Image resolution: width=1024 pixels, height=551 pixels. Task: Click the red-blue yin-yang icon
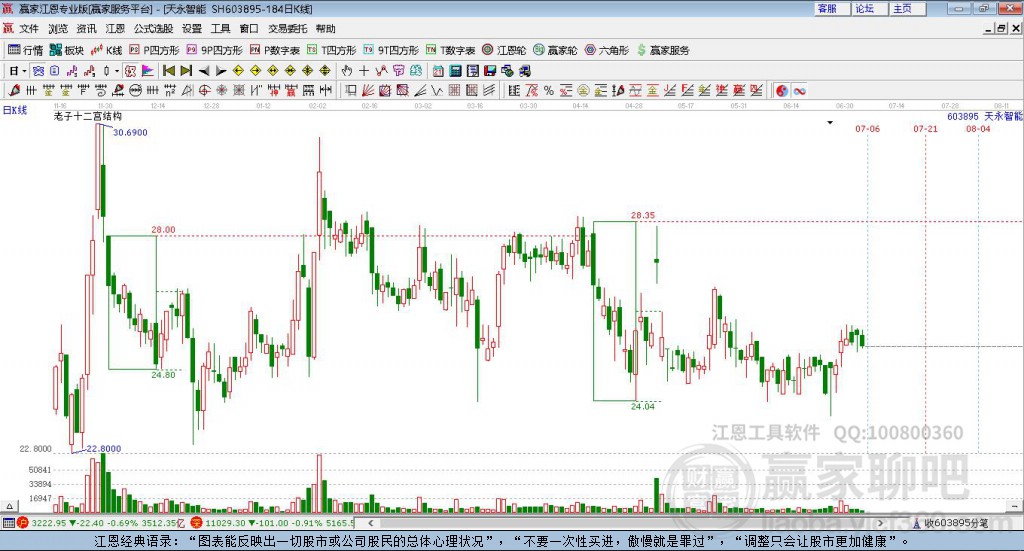point(782,91)
